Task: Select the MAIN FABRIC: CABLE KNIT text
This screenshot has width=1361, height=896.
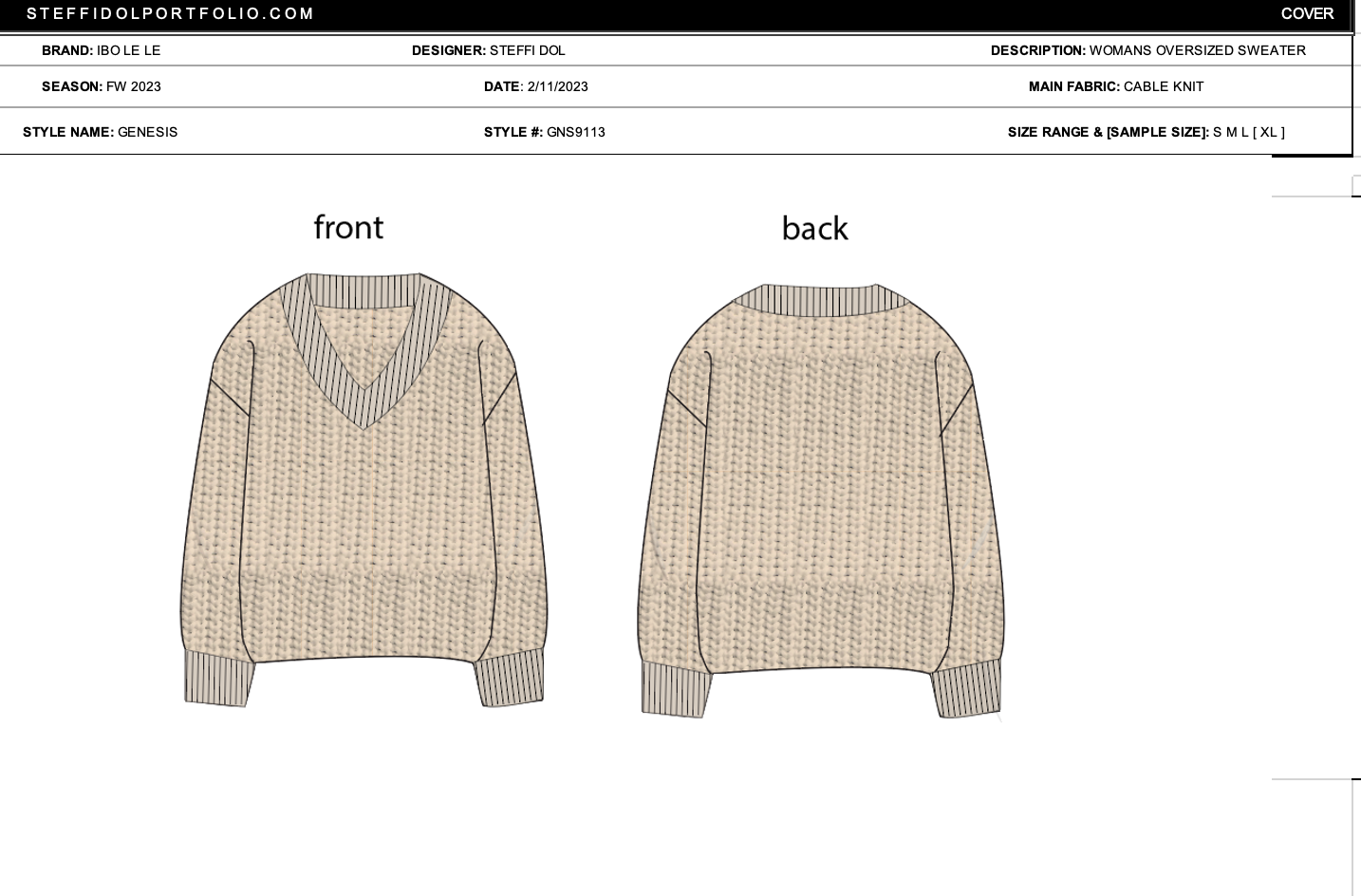Action: click(x=1116, y=86)
